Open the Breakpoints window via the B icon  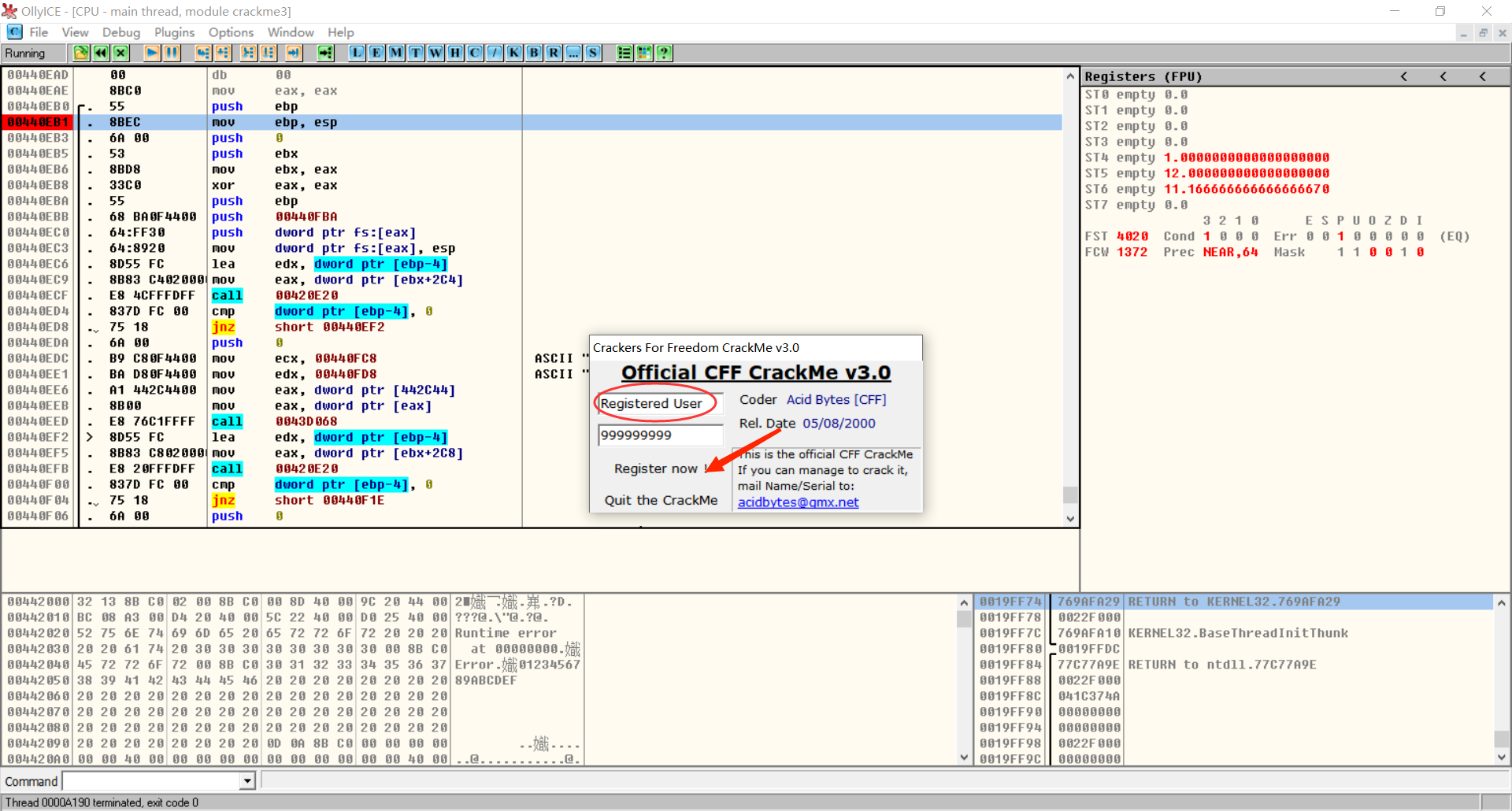point(534,53)
